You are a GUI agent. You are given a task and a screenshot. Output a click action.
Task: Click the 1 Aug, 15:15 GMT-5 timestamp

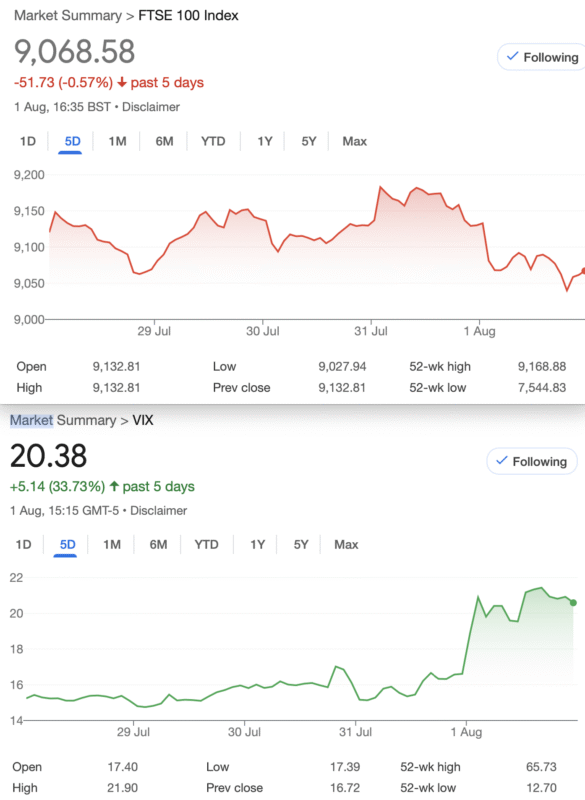click(x=64, y=511)
